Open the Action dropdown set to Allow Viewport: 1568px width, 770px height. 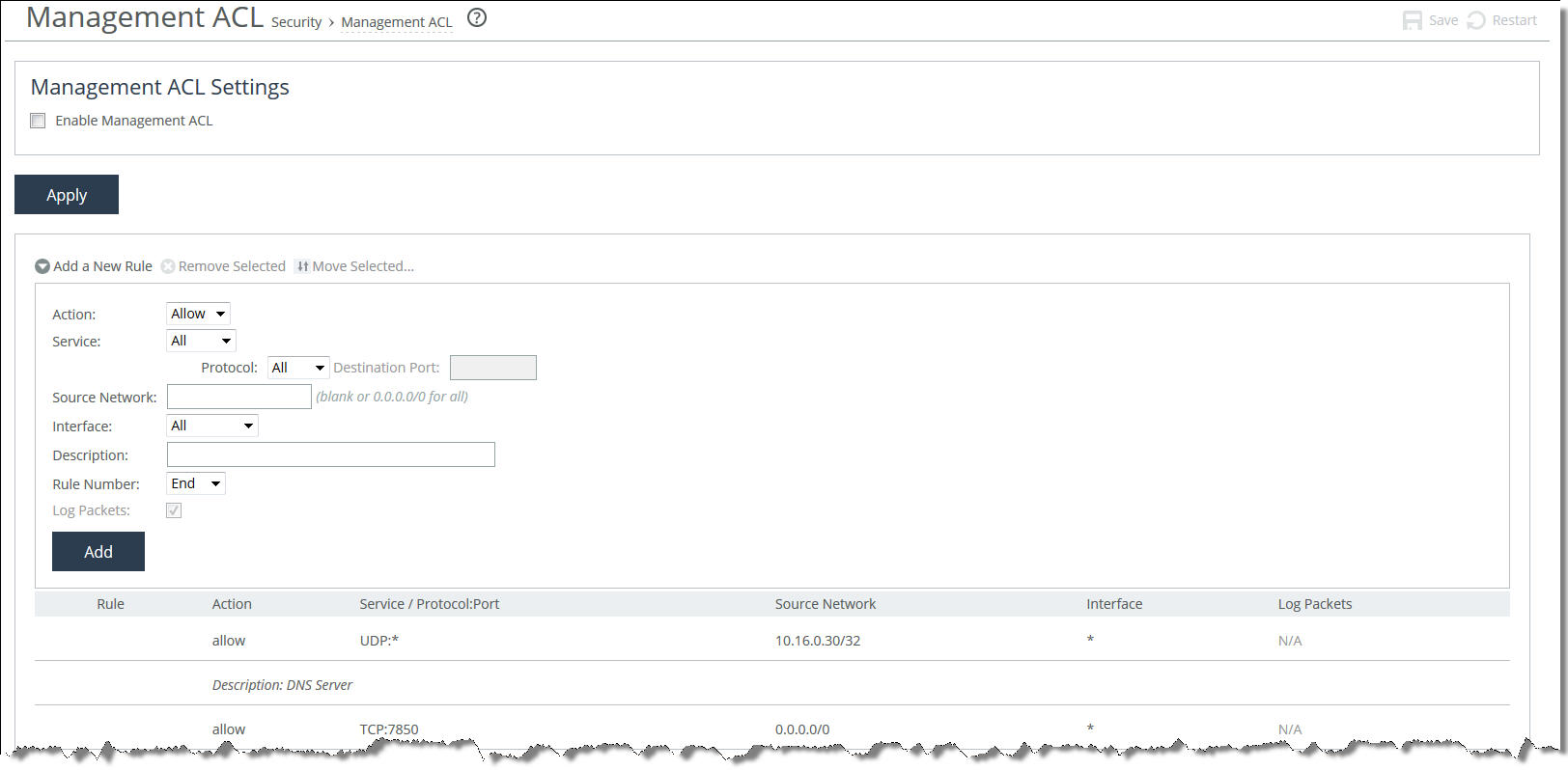pyautogui.click(x=198, y=314)
